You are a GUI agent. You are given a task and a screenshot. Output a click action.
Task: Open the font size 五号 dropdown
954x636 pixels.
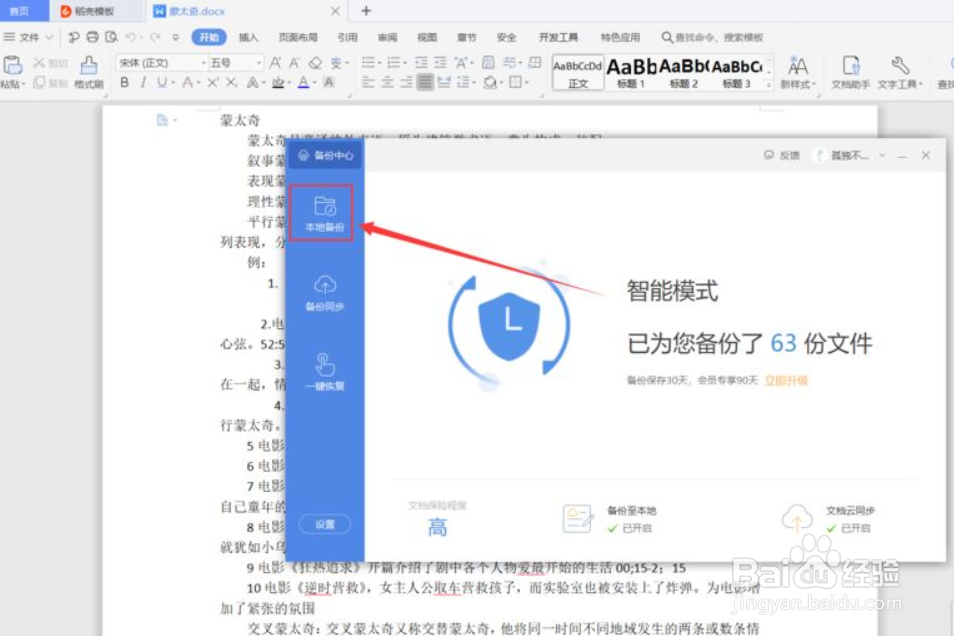pyautogui.click(x=259, y=63)
